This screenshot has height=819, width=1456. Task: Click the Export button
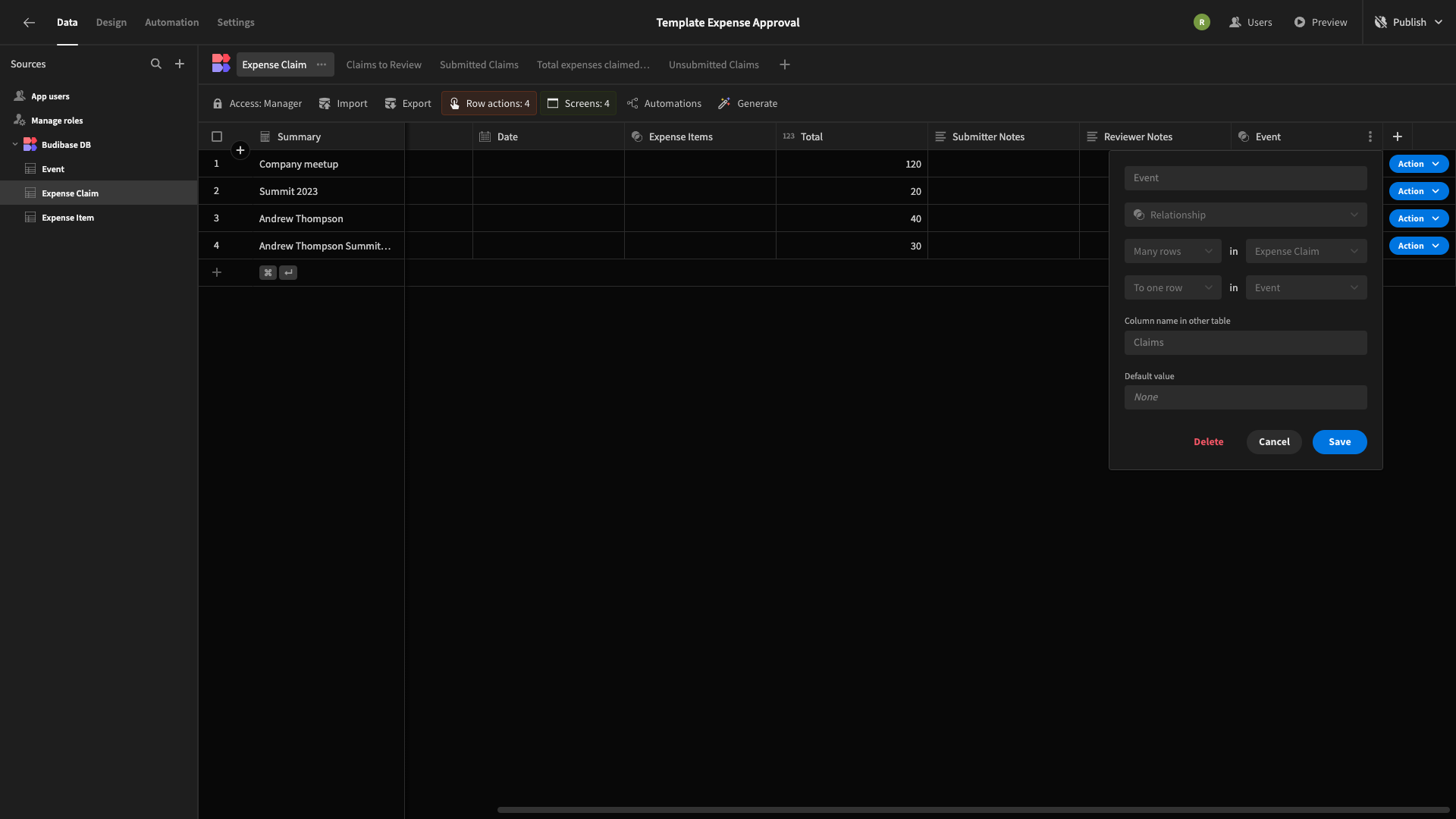tap(408, 103)
